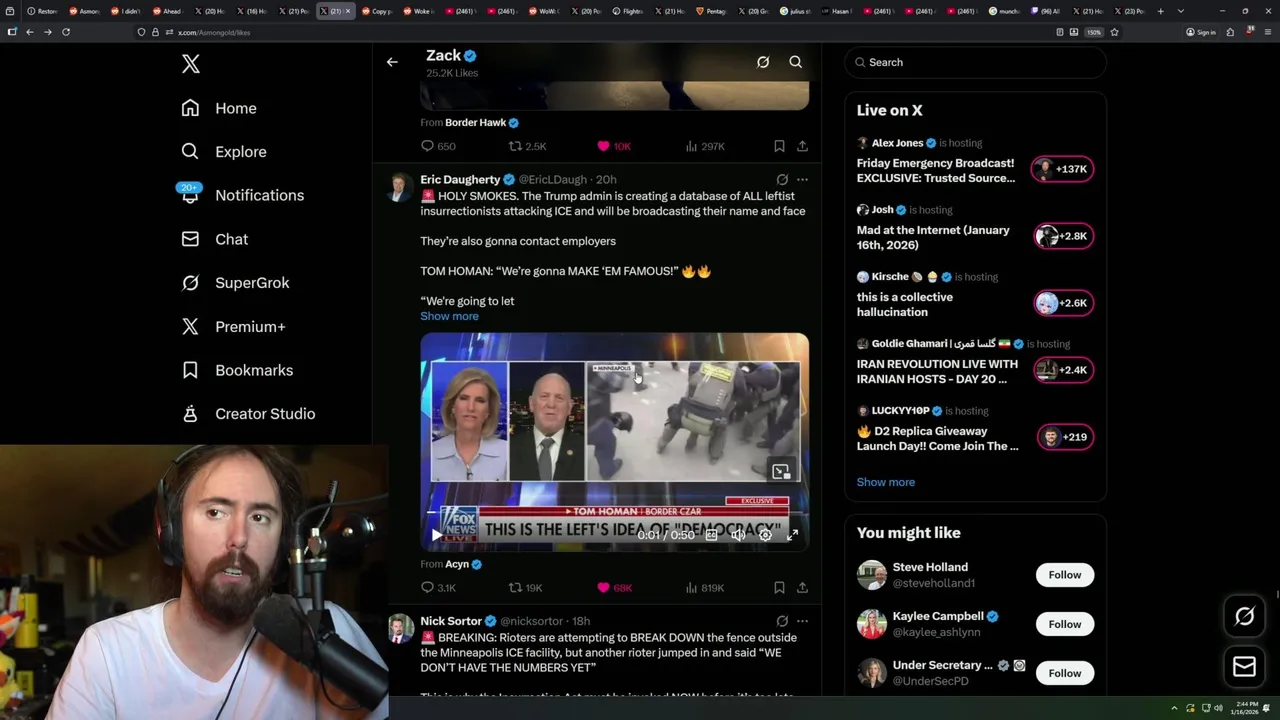This screenshot has height=720, width=1280.
Task: Open Grok explain on Nick Sortor's post
Action: pos(782,621)
